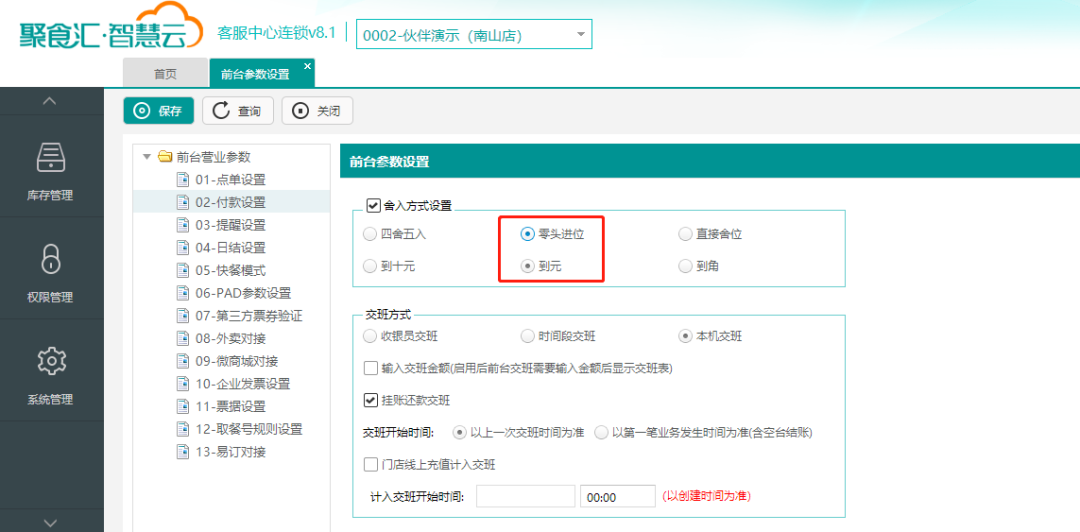Toggle the 舍入方式设置 checkbox

pyautogui.click(x=373, y=205)
